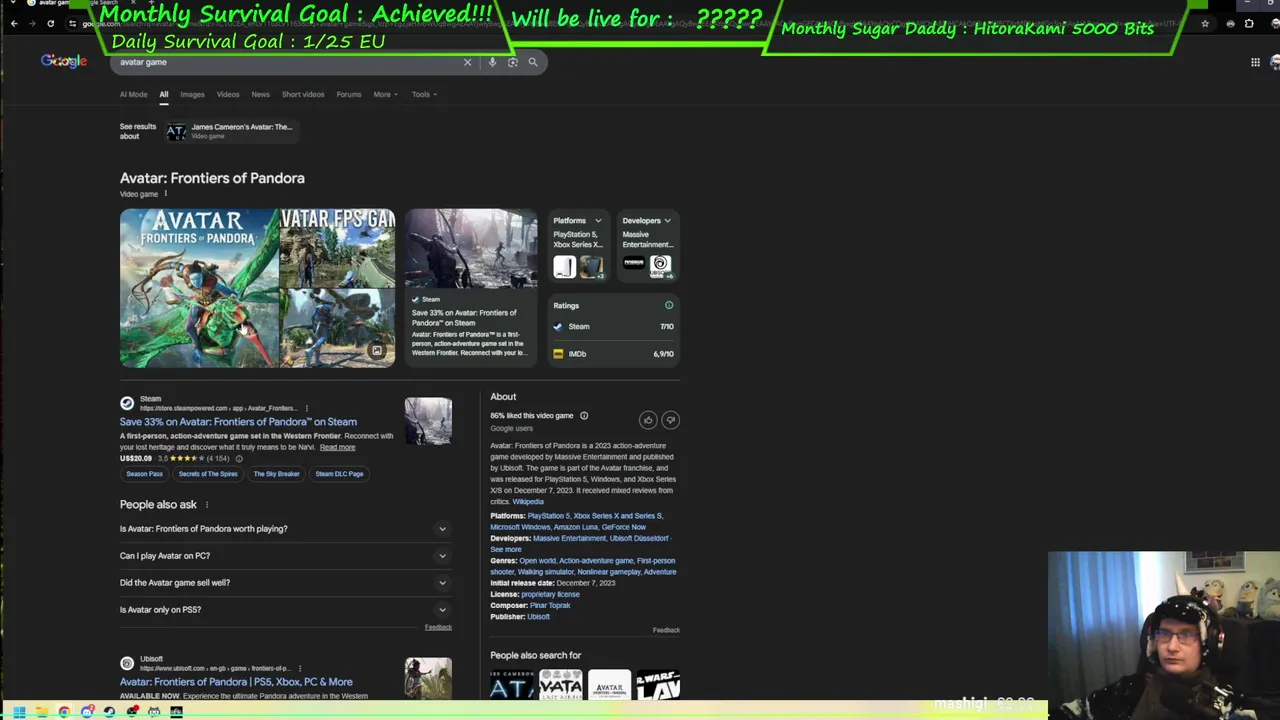Click the Steam 7/10 rating row
Image resolution: width=1280 pixels, height=720 pixels.
click(613, 327)
